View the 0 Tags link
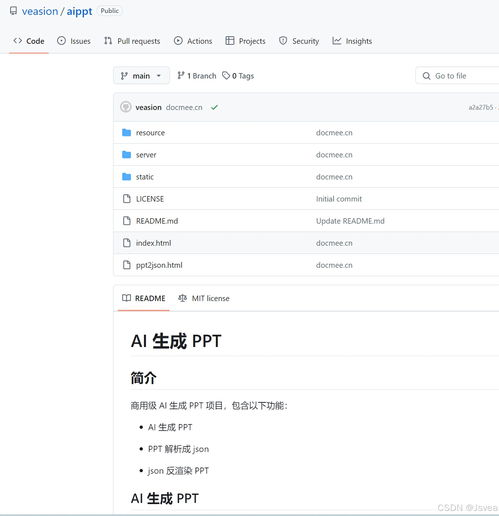 coord(238,76)
